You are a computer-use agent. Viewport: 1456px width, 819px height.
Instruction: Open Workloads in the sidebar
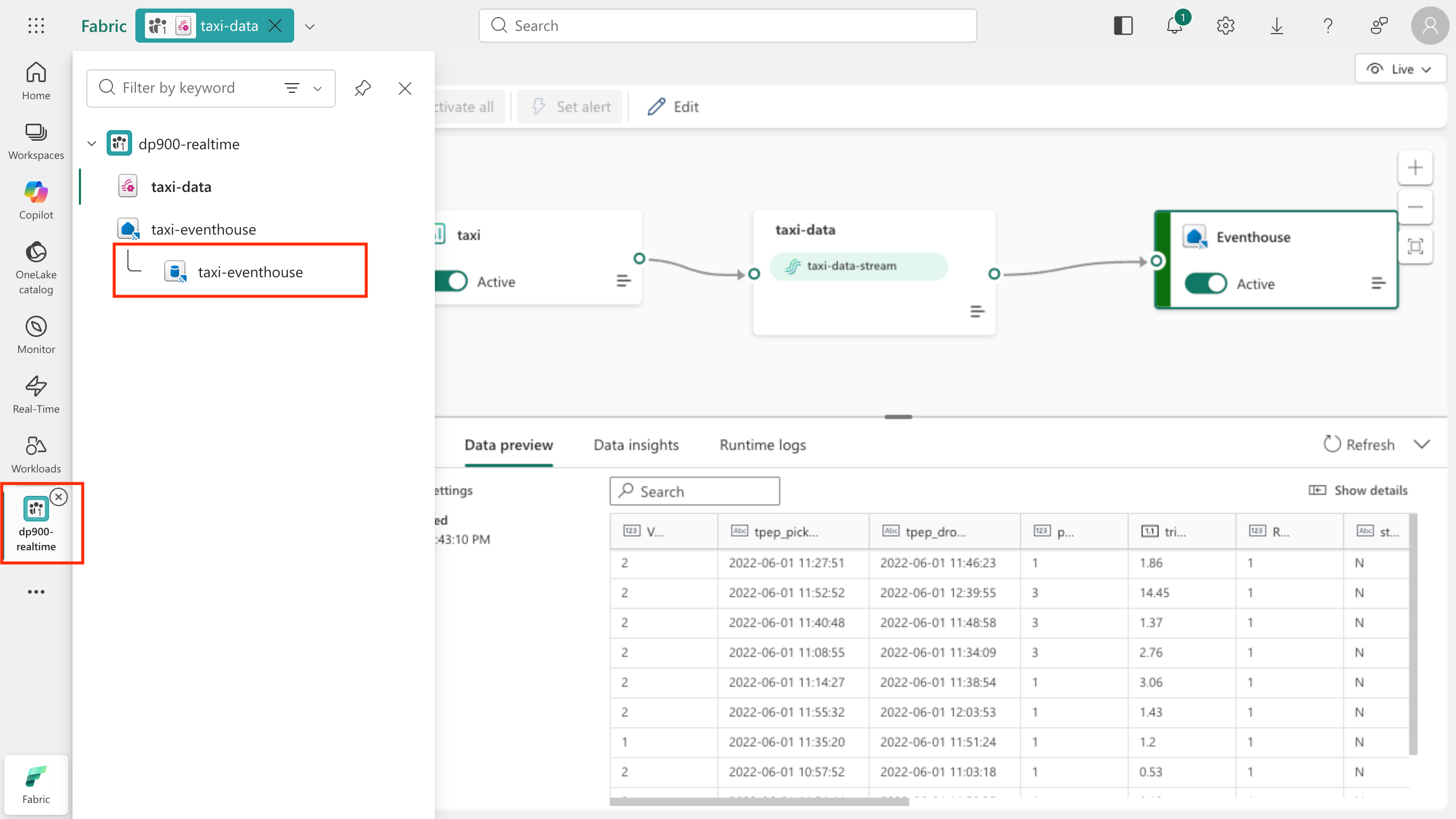point(36,454)
